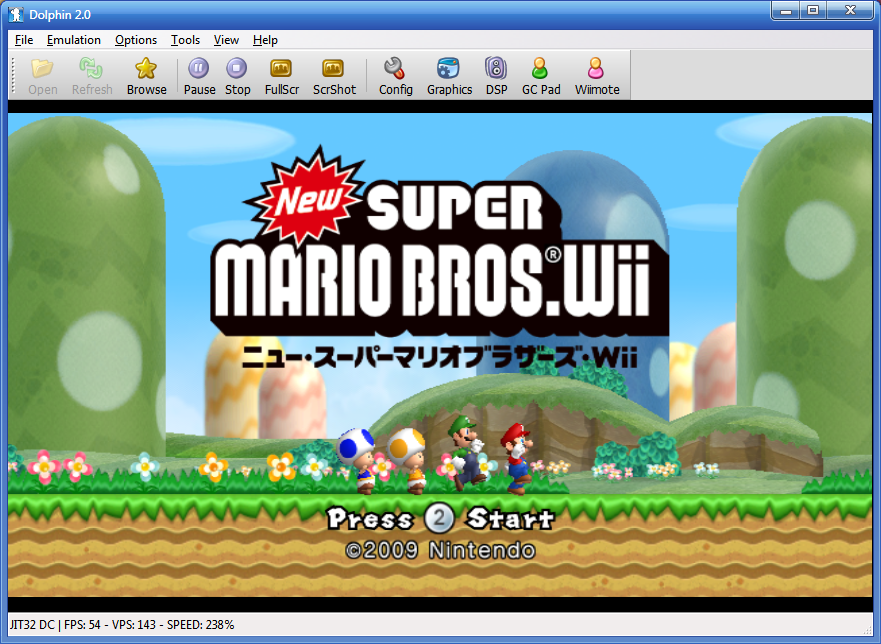Toggle fullscreen with FullScr
Image resolution: width=881 pixels, height=644 pixels.
[281, 76]
